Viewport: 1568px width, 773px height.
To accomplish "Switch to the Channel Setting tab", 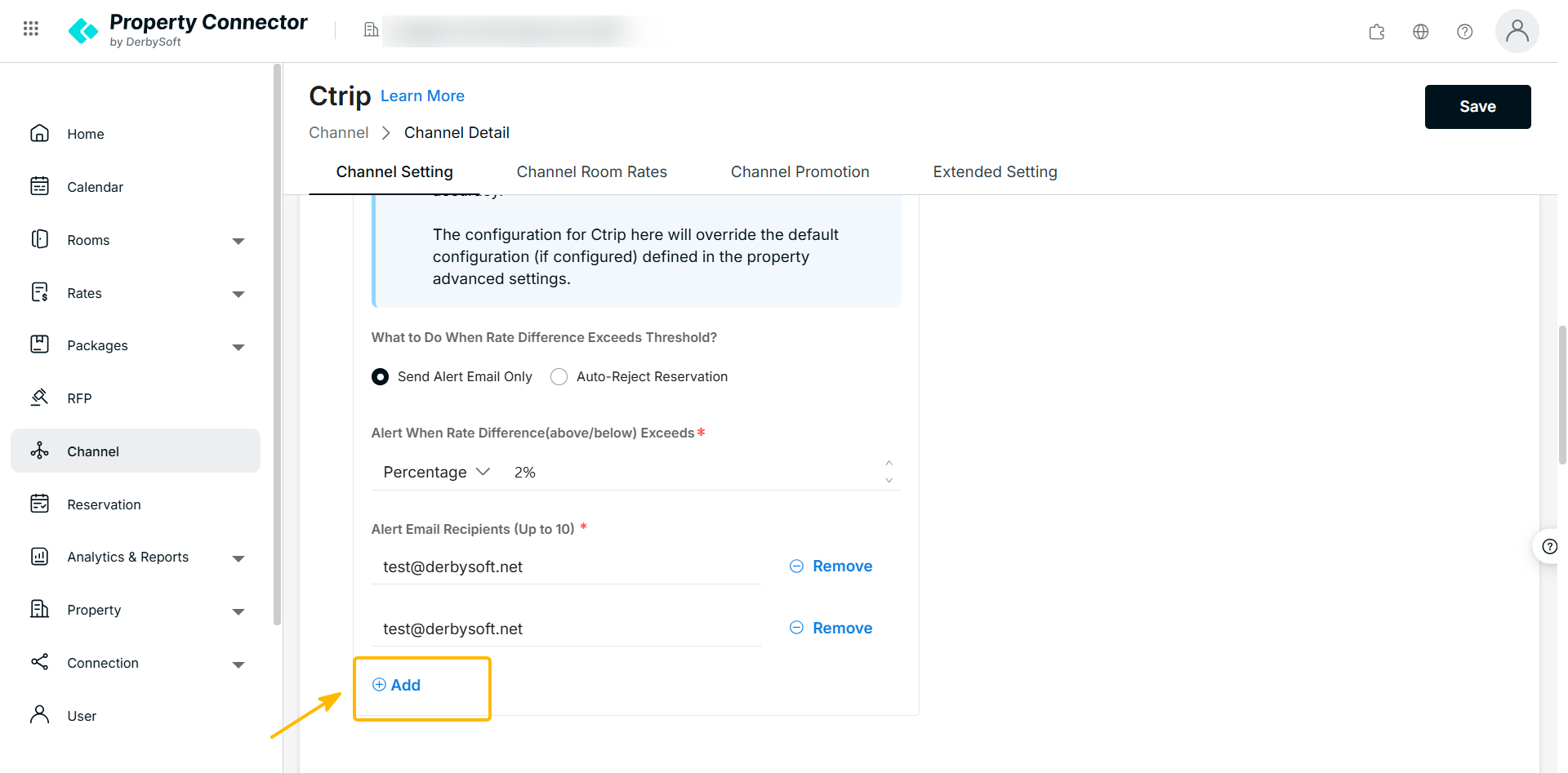I will [394, 171].
